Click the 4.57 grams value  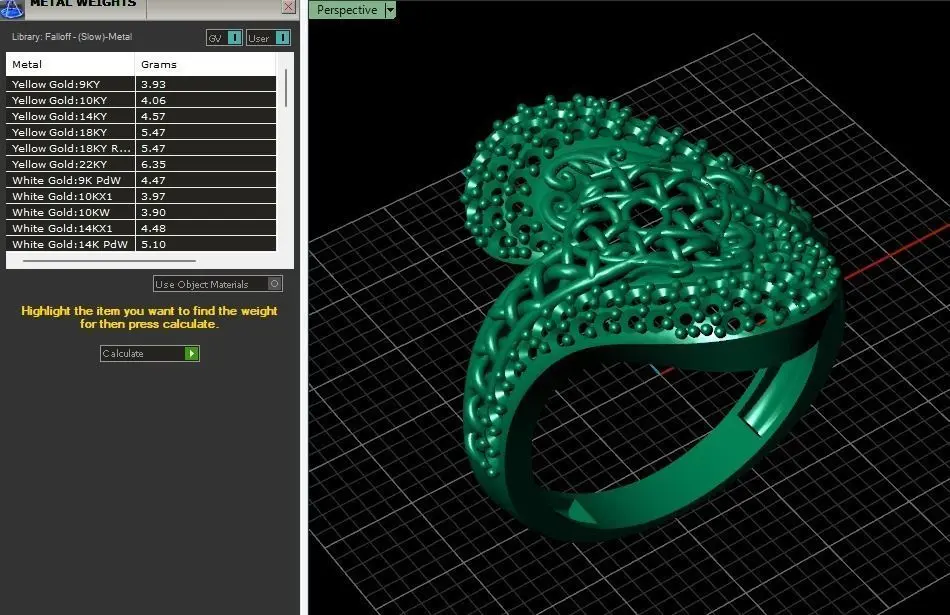[153, 116]
